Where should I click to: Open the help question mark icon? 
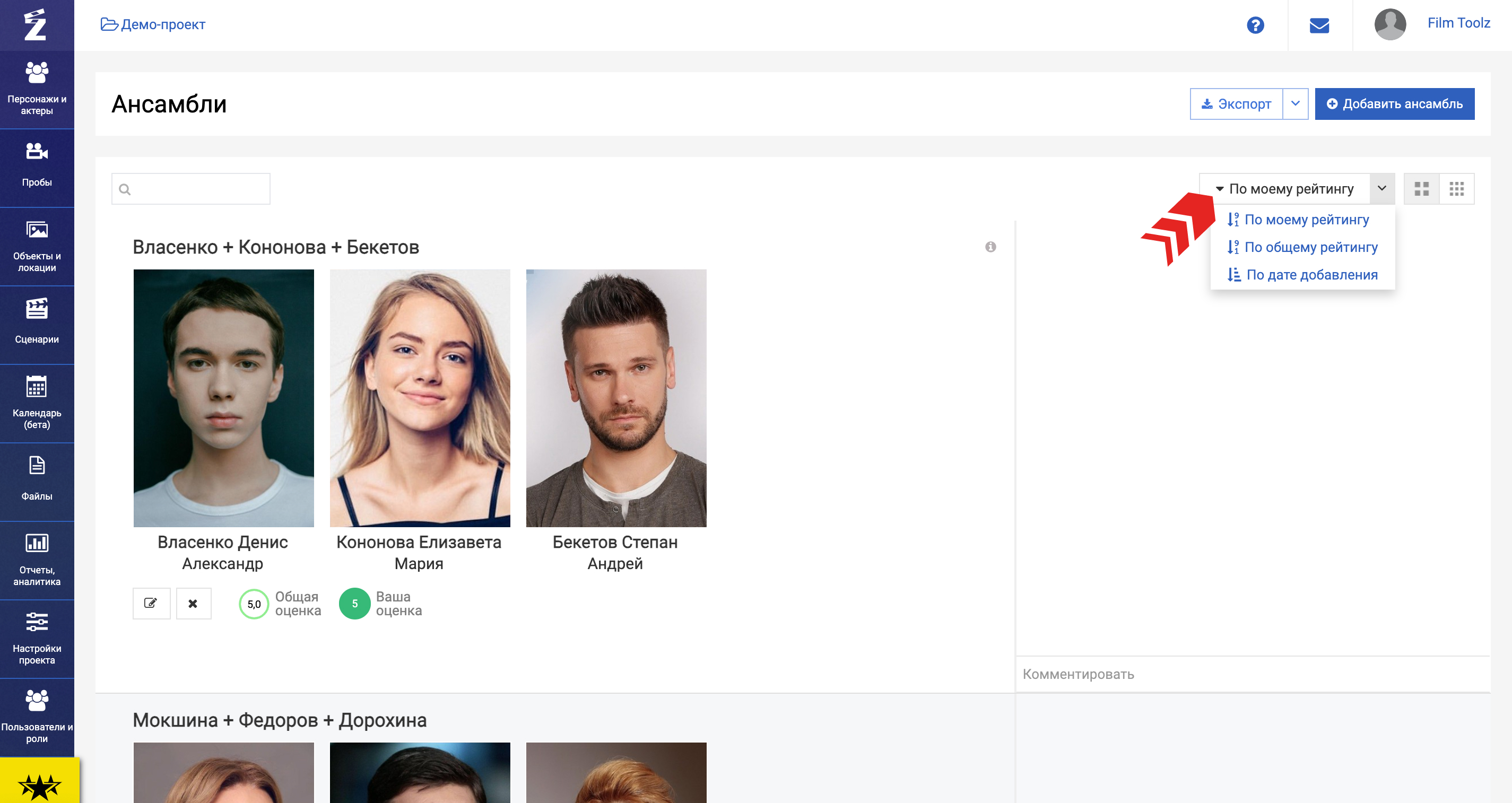(1255, 25)
